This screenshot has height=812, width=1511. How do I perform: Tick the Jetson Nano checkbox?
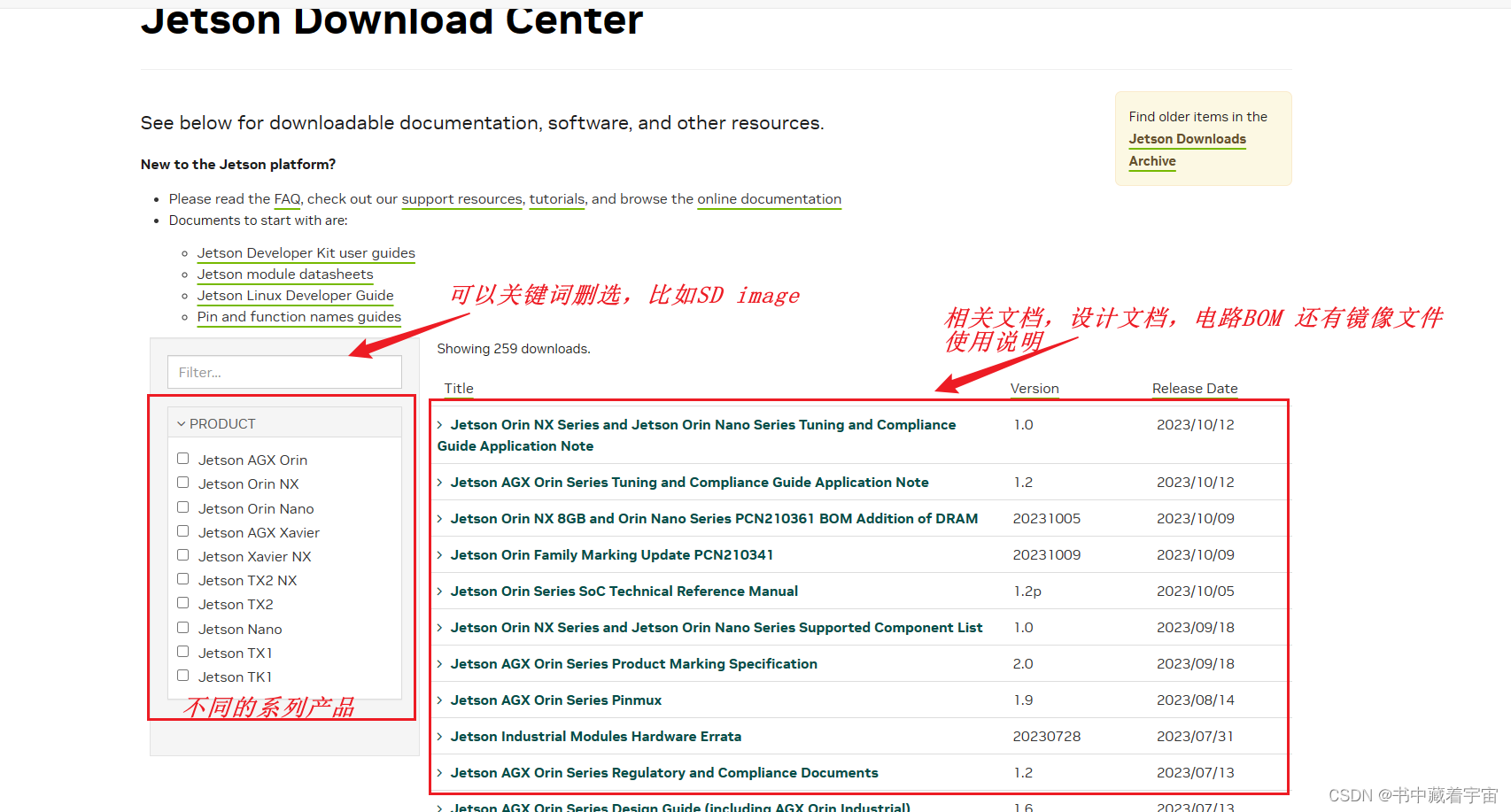(x=183, y=628)
